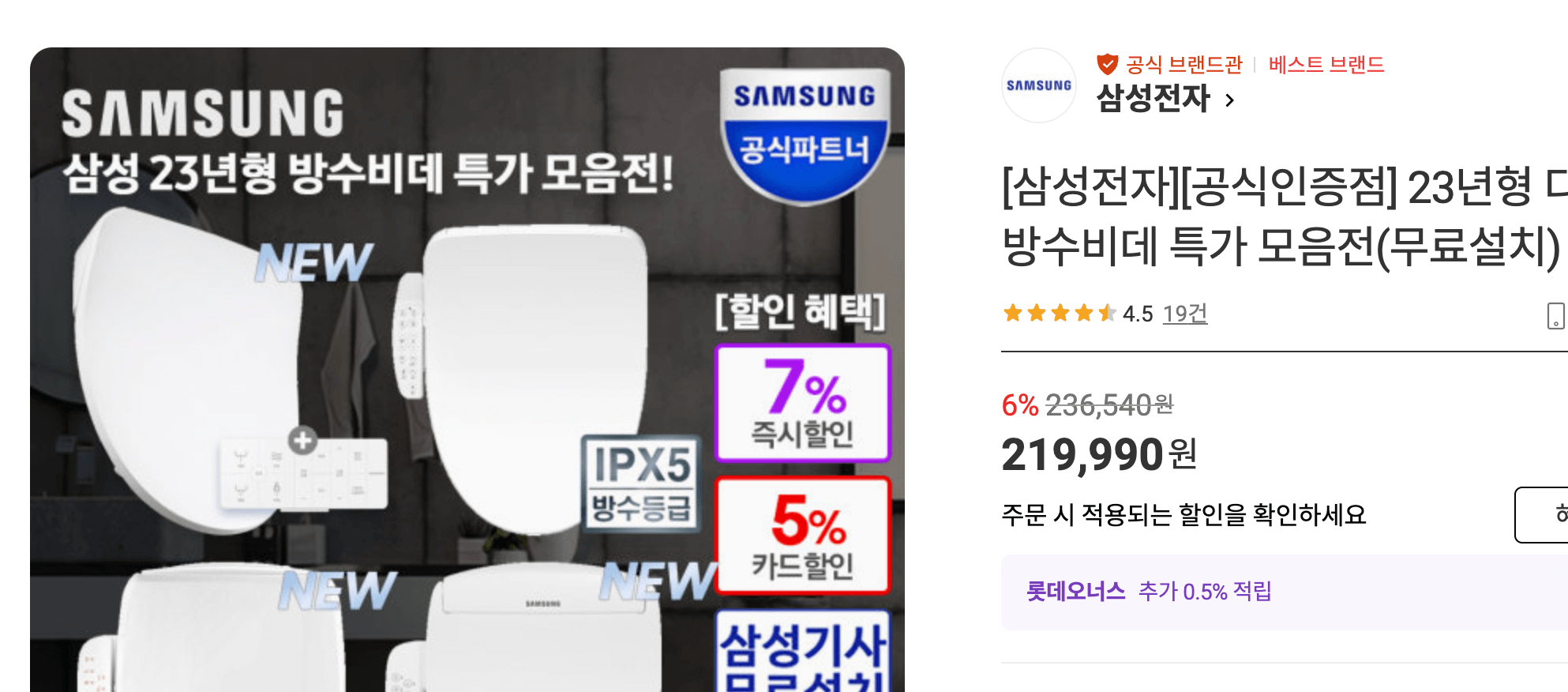Select the 공식 브랜드관 label

point(1184,64)
